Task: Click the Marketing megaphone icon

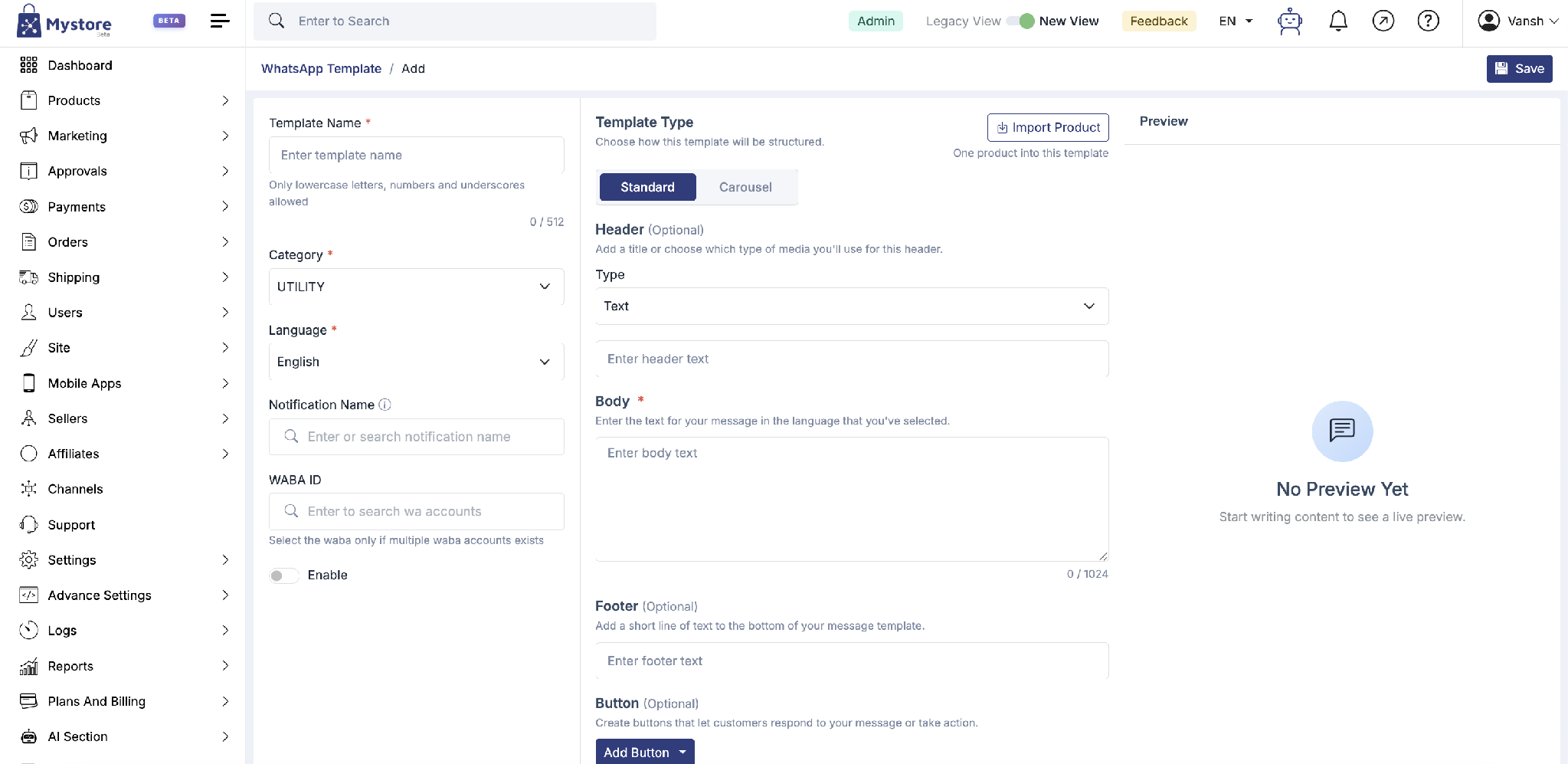Action: (x=29, y=136)
